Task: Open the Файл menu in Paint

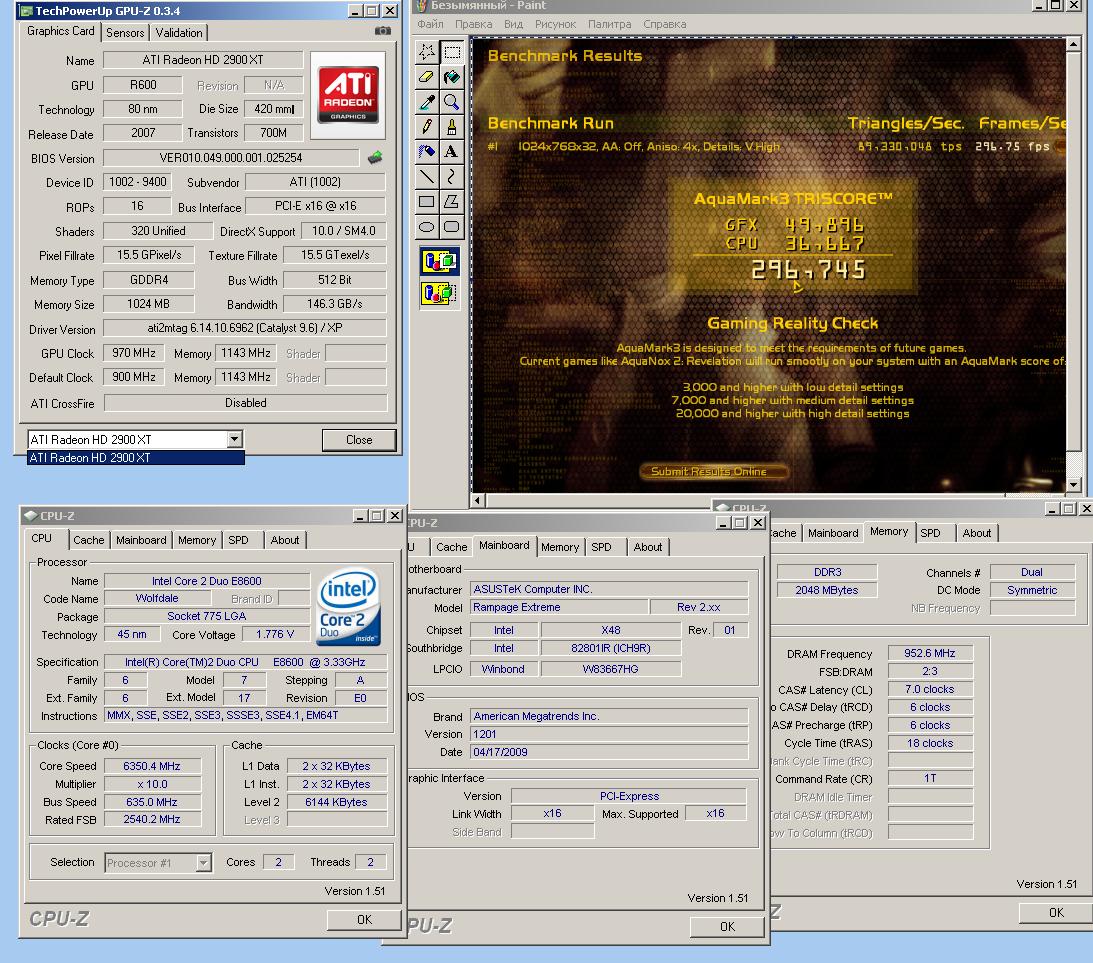Action: (x=430, y=24)
